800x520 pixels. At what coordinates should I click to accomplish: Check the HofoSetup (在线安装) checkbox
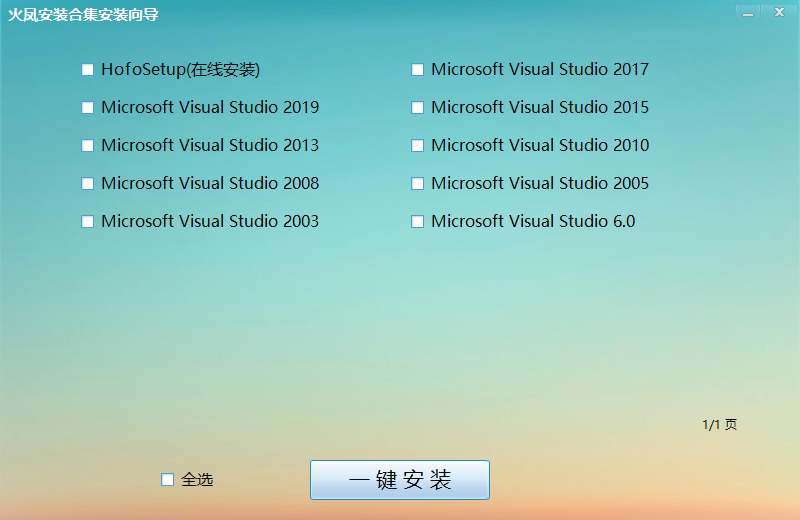(x=88, y=70)
